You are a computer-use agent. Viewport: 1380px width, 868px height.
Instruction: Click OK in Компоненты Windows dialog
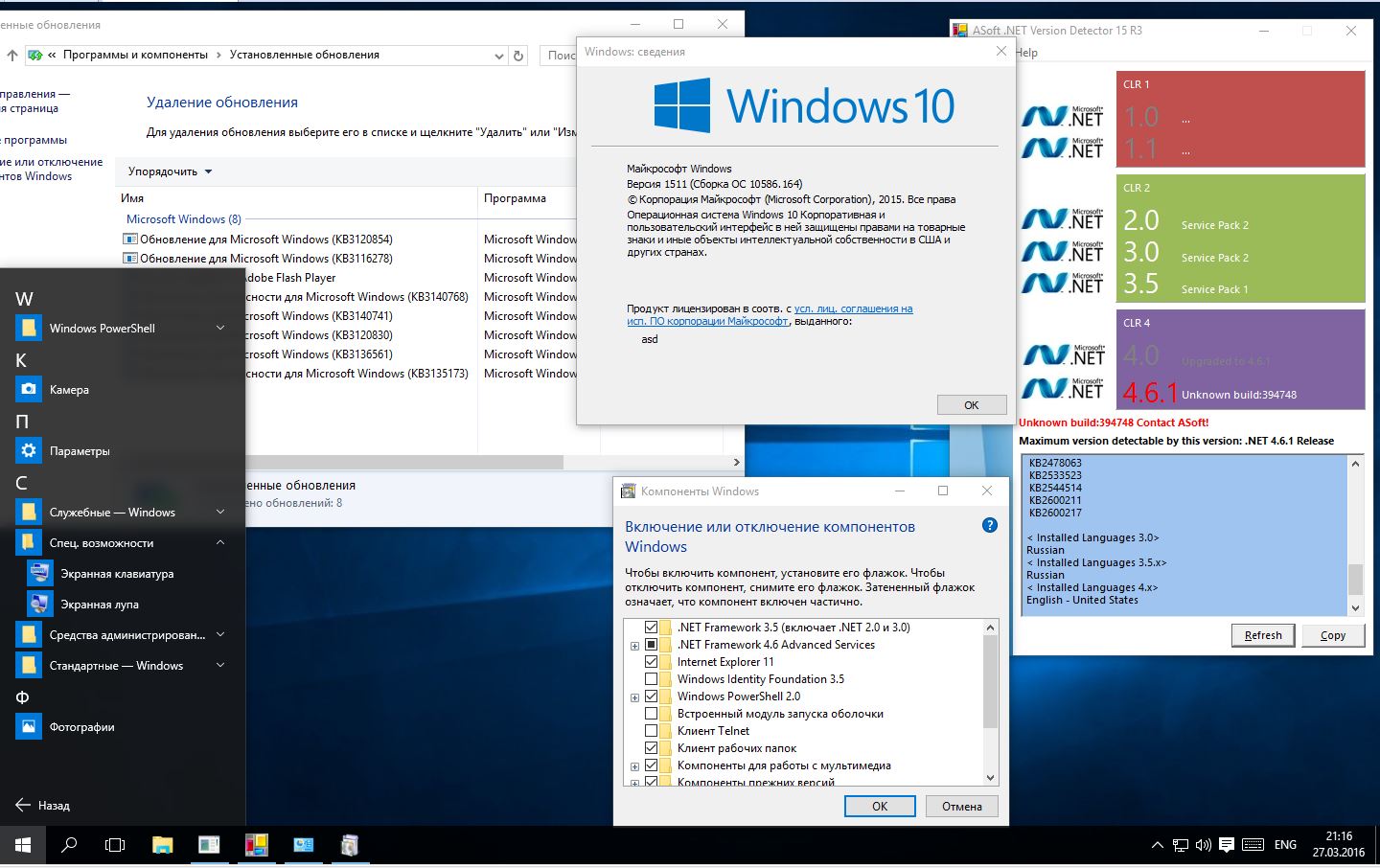pyautogui.click(x=880, y=807)
